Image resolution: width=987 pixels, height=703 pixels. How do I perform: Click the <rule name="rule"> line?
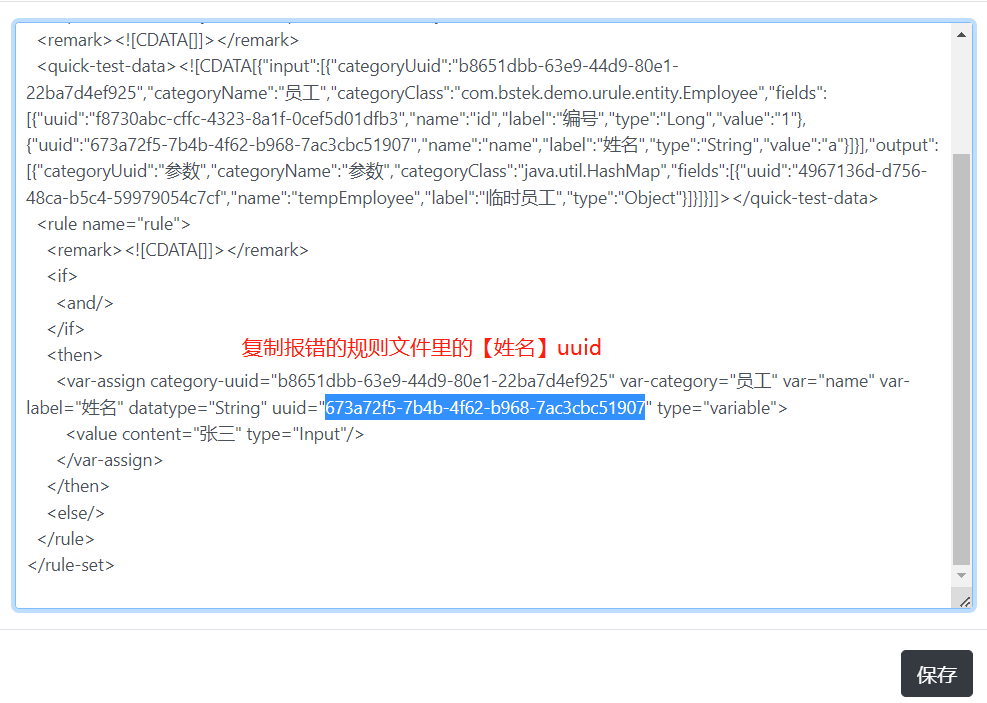(113, 224)
